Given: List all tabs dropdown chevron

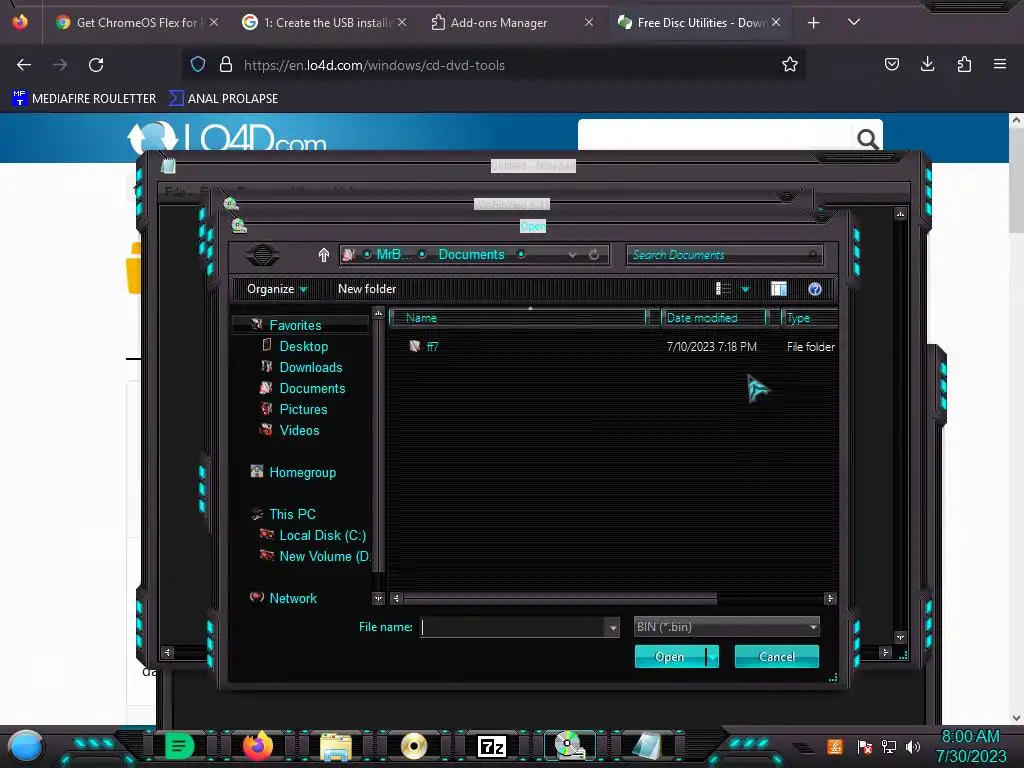Looking at the screenshot, I should 854,22.
